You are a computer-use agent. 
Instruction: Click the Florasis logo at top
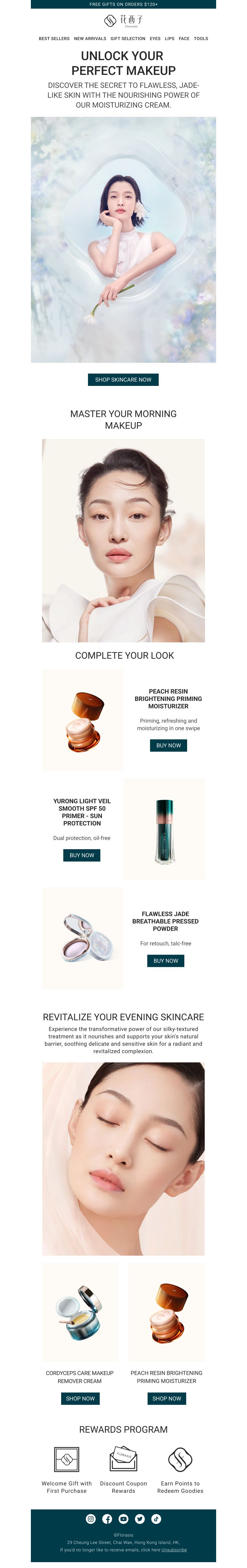[x=123, y=21]
